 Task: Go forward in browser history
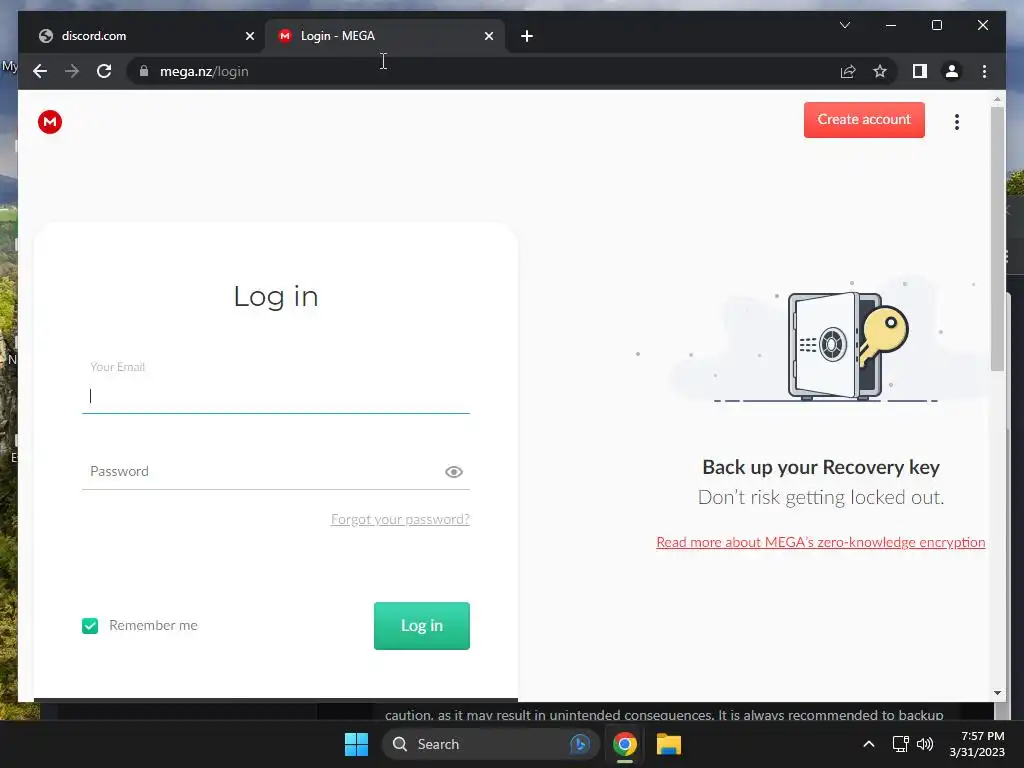72,71
